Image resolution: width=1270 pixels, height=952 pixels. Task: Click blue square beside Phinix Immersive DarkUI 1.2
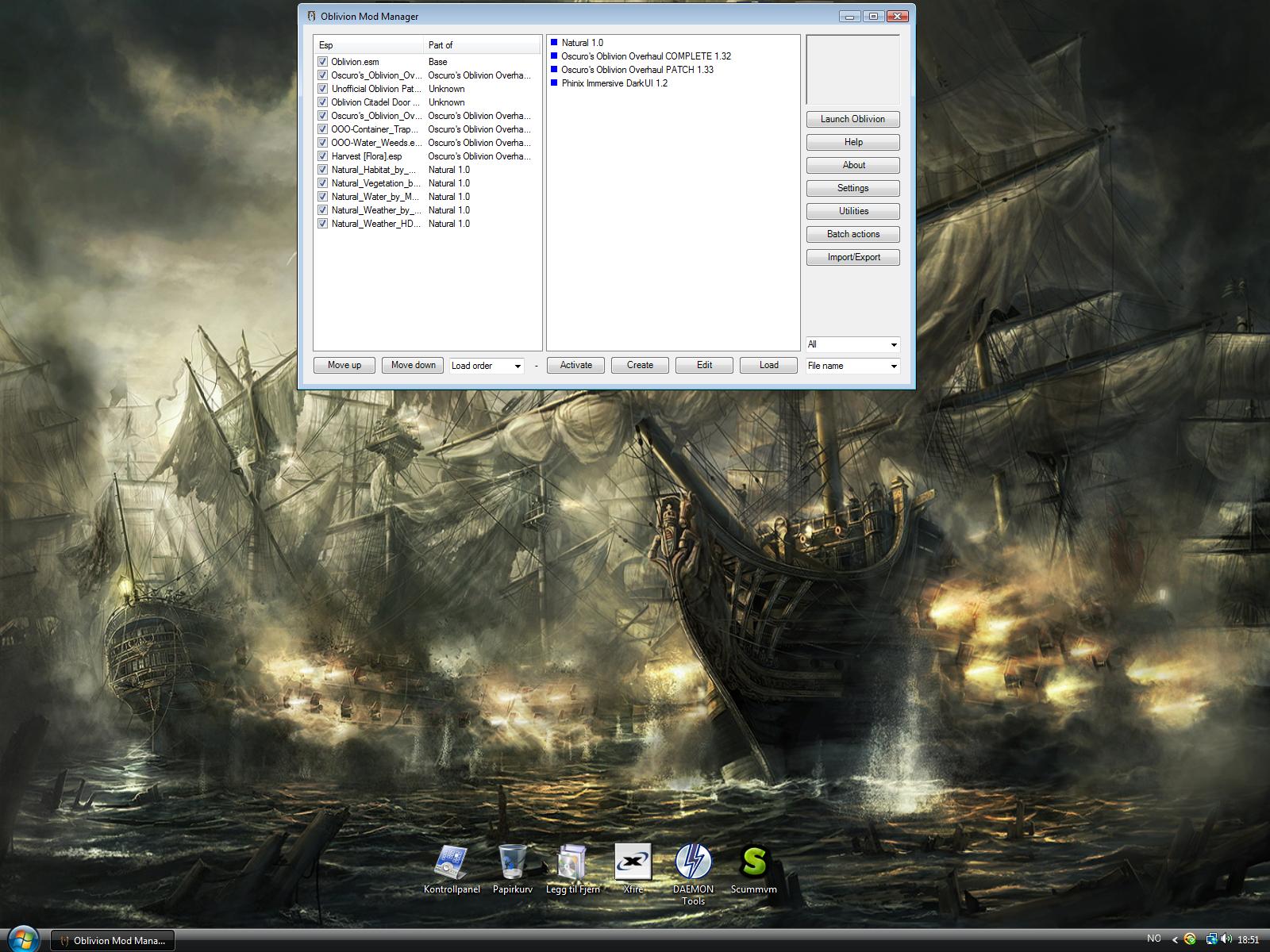pyautogui.click(x=554, y=83)
